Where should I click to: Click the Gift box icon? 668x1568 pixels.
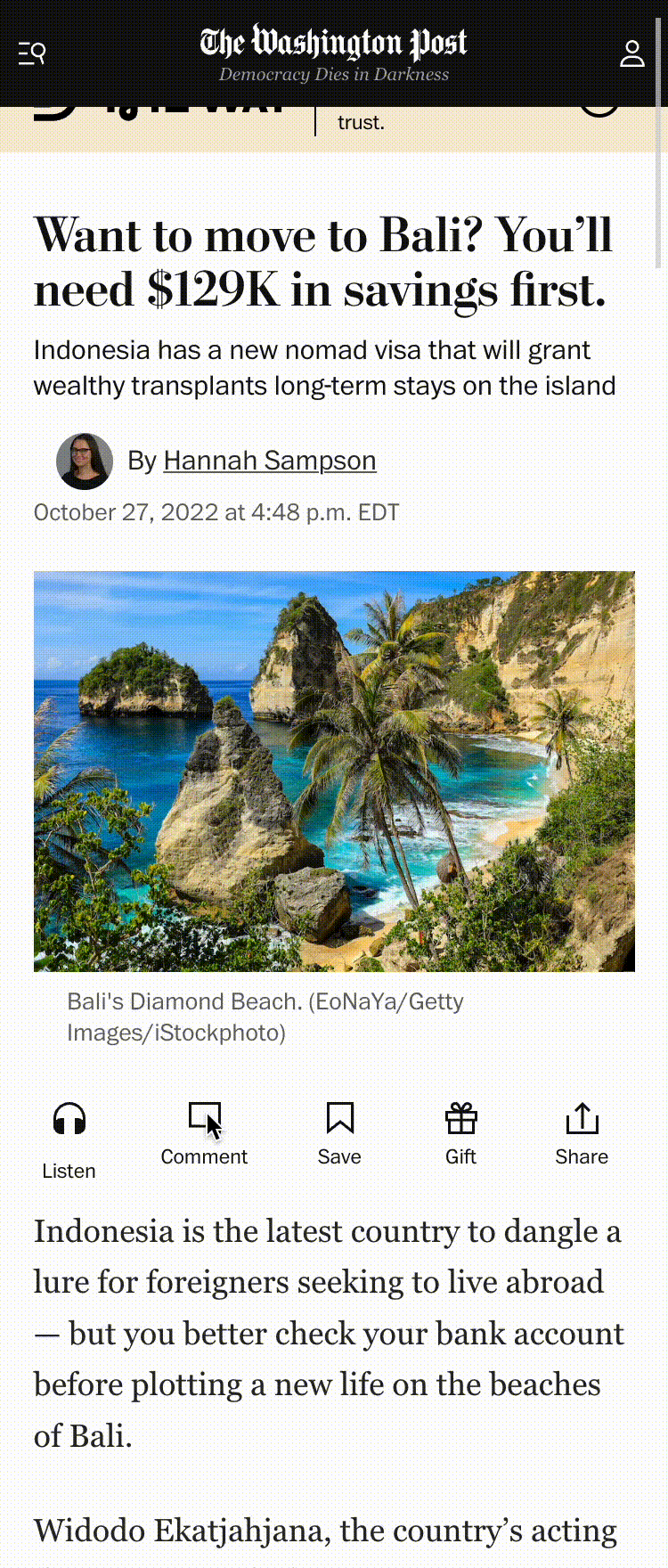[x=460, y=1117]
